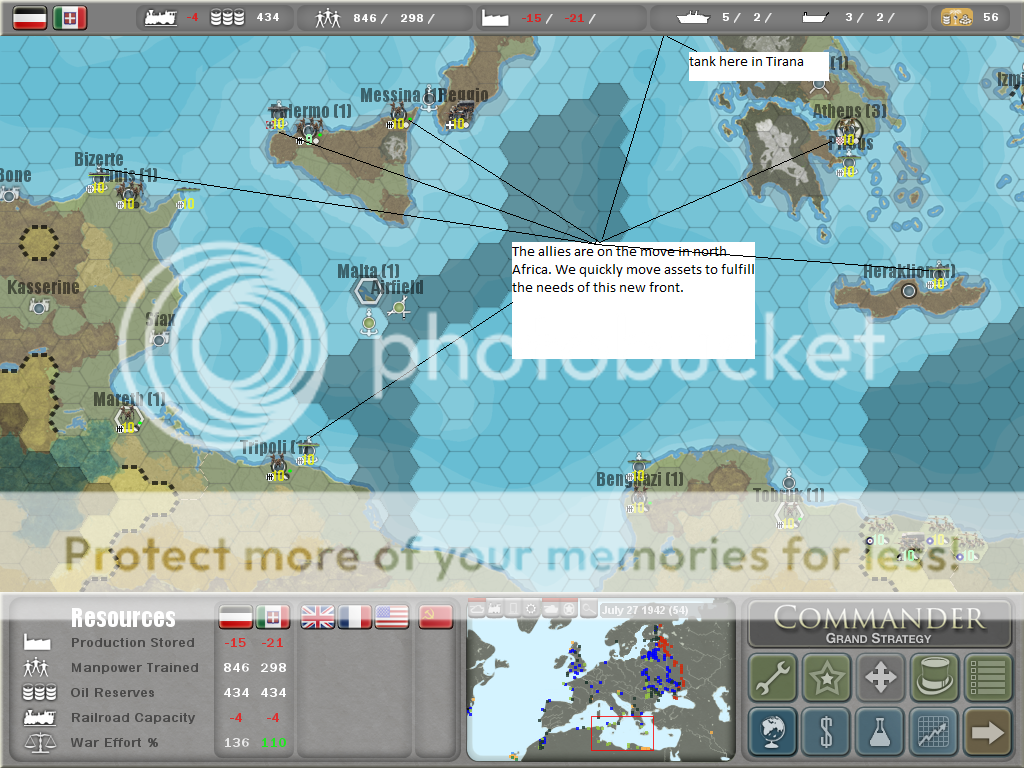Click the German flag in top bar

tap(29, 17)
